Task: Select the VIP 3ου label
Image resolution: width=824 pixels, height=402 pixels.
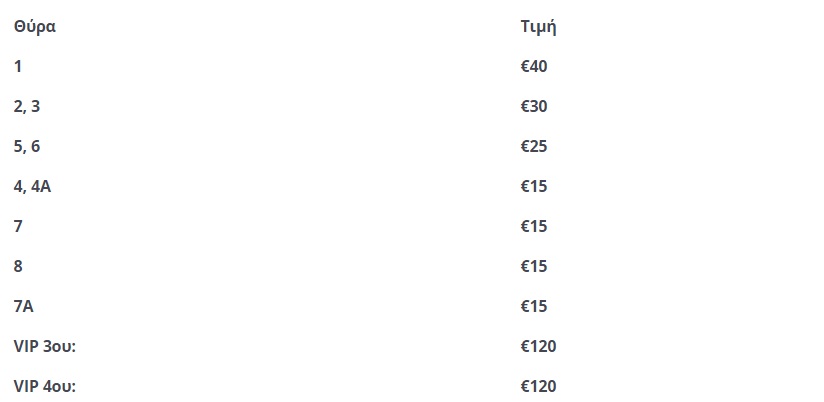Action: click(45, 347)
